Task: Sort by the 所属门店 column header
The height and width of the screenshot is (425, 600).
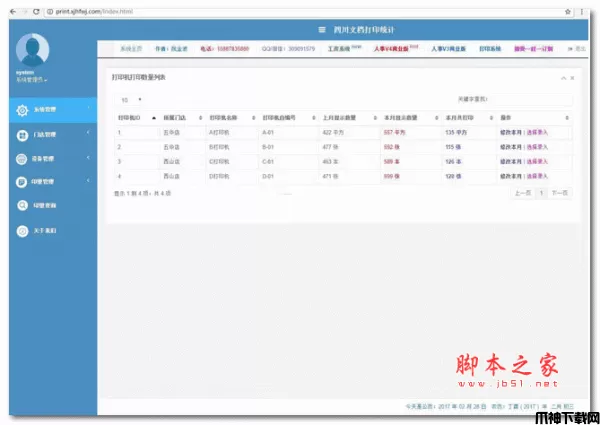Action: 183,118
